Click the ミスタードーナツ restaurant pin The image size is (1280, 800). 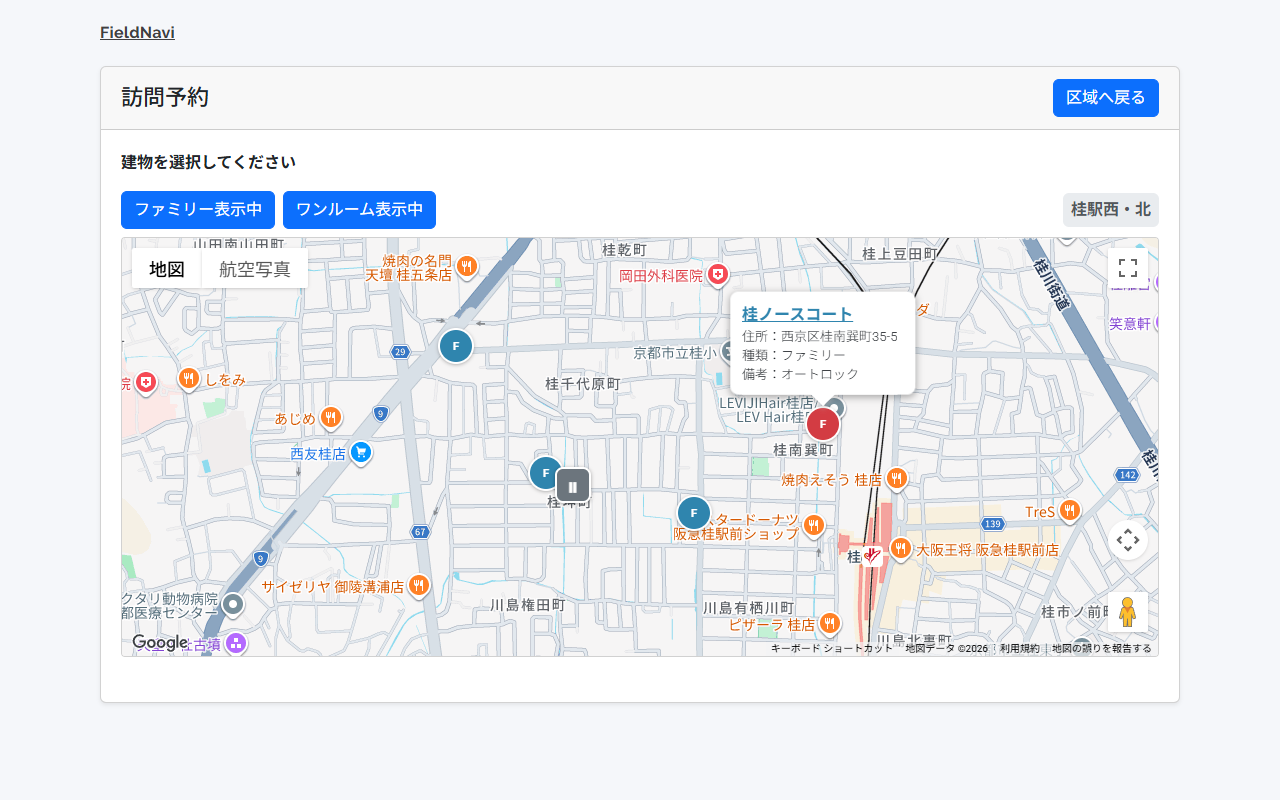tap(813, 525)
